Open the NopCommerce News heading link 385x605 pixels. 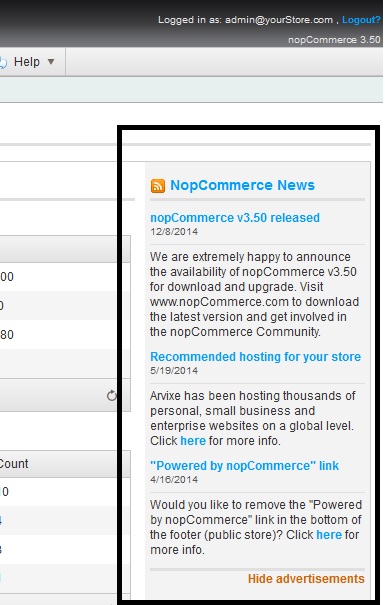click(242, 185)
